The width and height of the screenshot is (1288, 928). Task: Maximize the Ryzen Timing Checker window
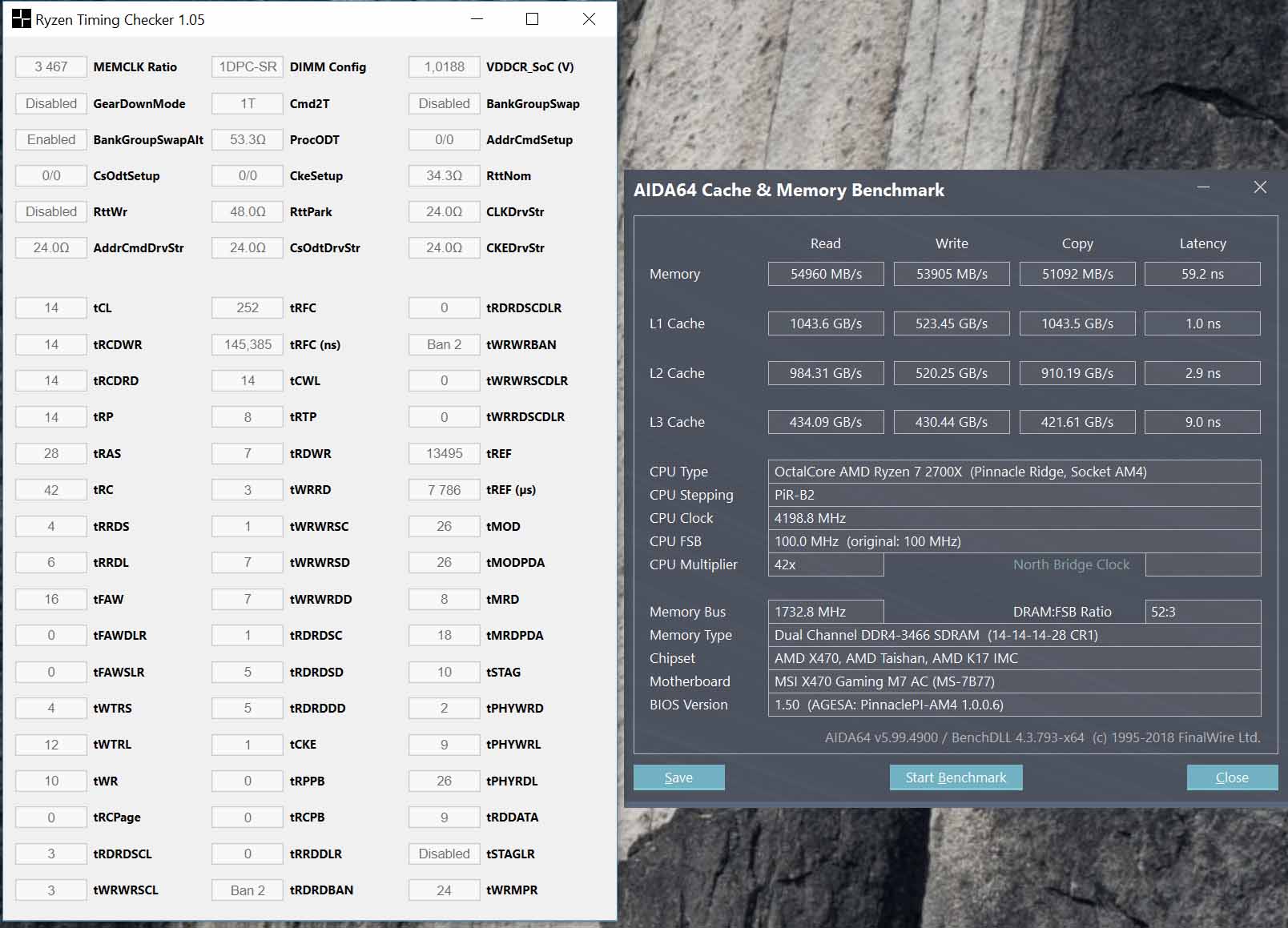pos(532,19)
